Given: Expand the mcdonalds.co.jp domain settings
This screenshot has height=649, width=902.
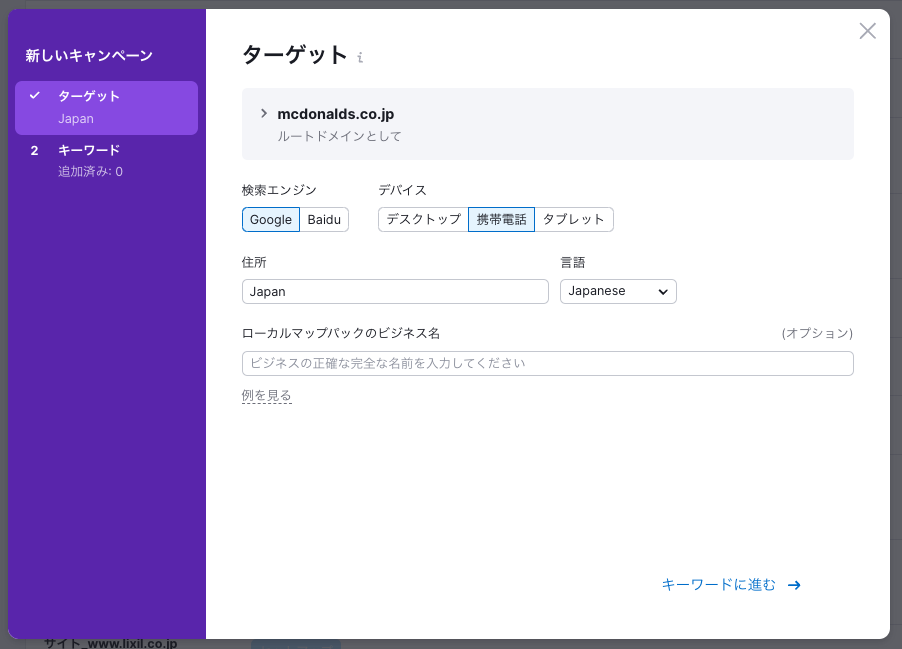Looking at the screenshot, I should pos(264,113).
